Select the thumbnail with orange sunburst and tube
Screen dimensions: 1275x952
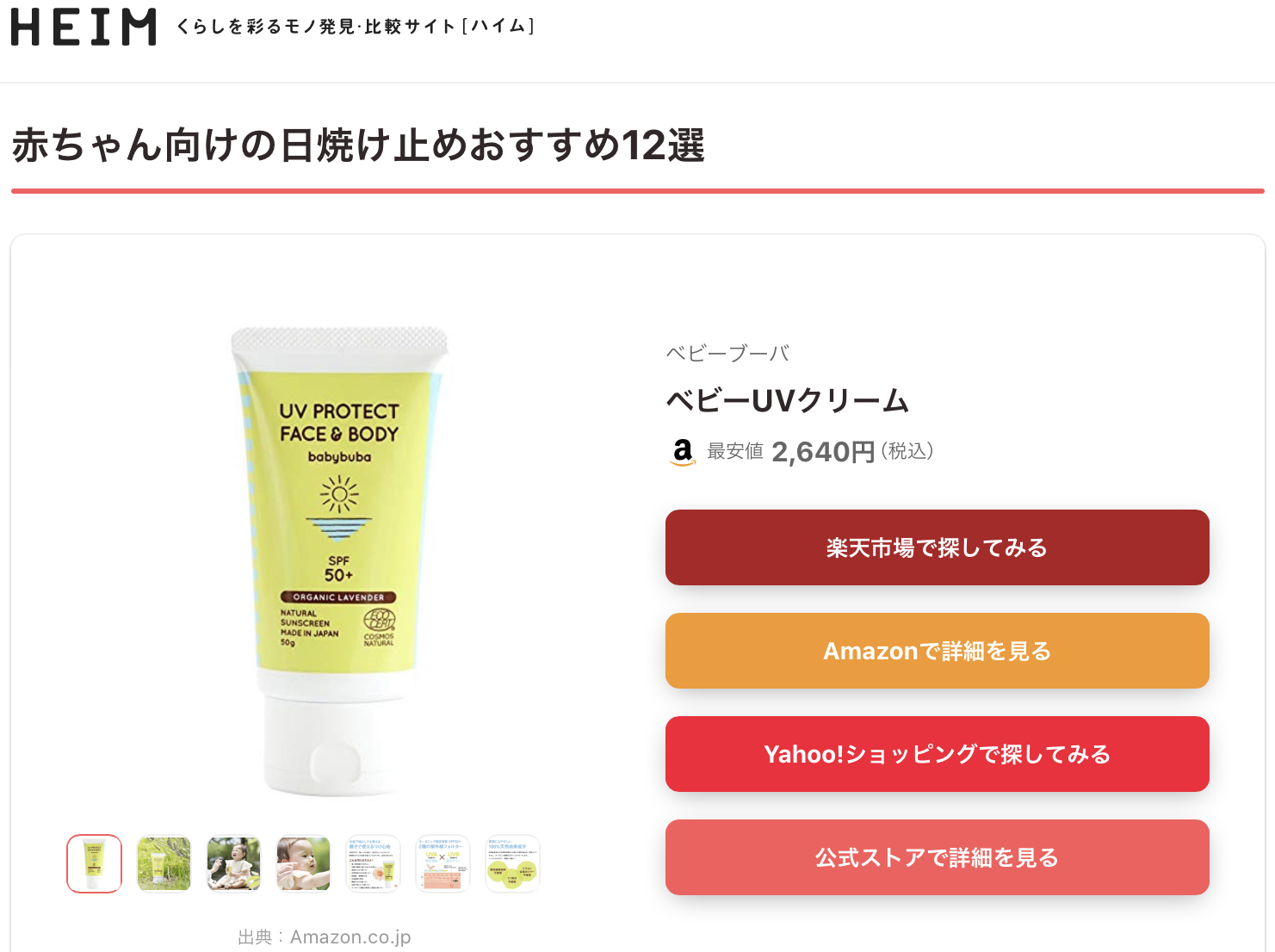coord(373,863)
